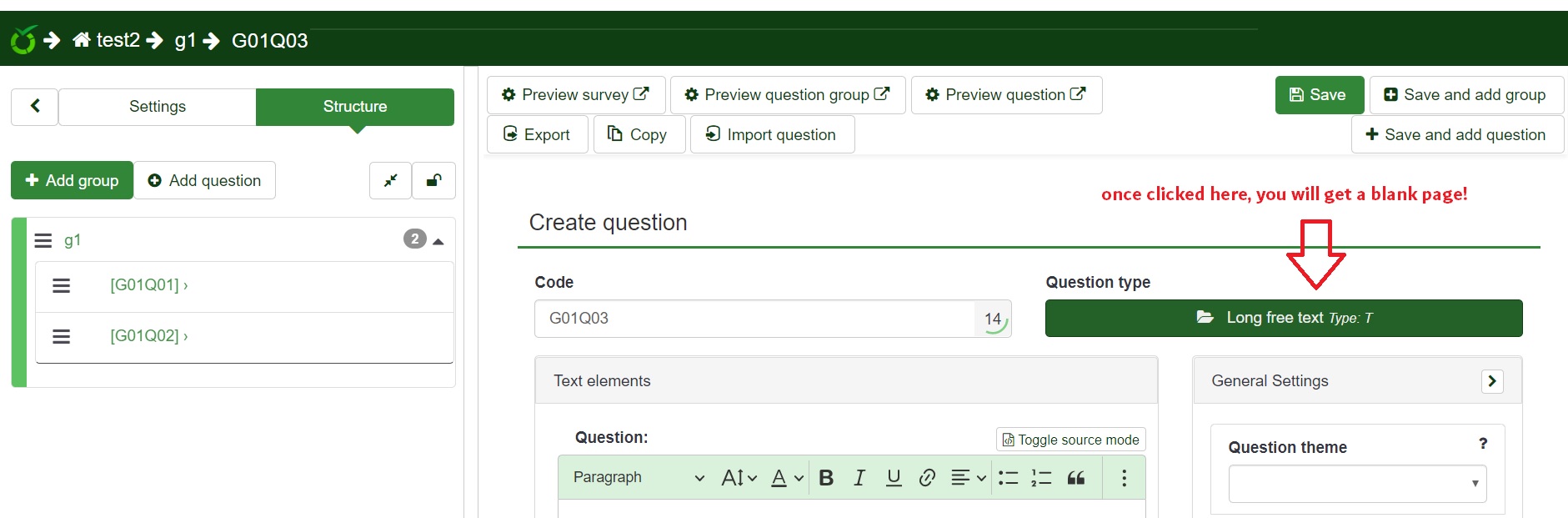Toggle source mode for the question editor

(1070, 440)
